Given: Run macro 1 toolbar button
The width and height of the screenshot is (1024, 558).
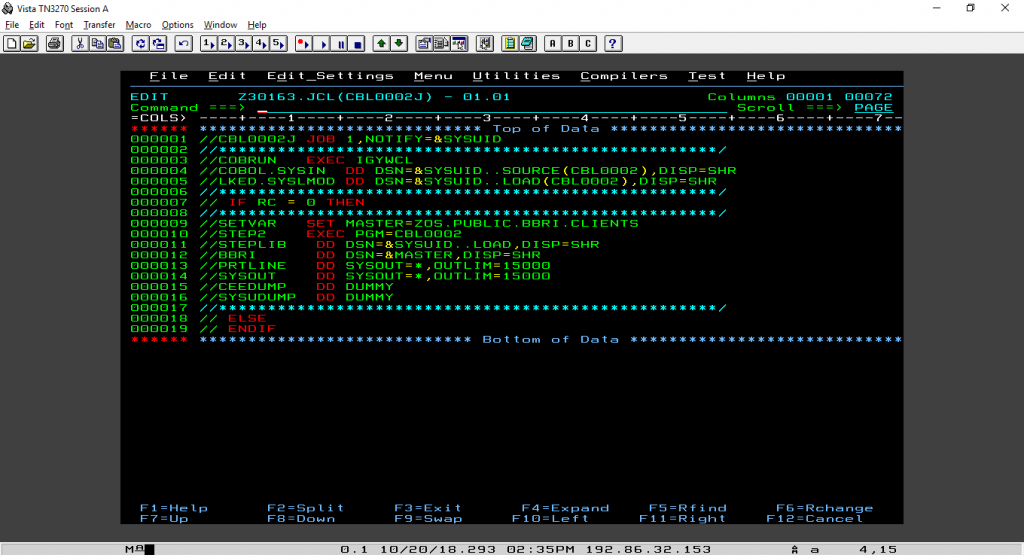Looking at the screenshot, I should click(x=208, y=44).
